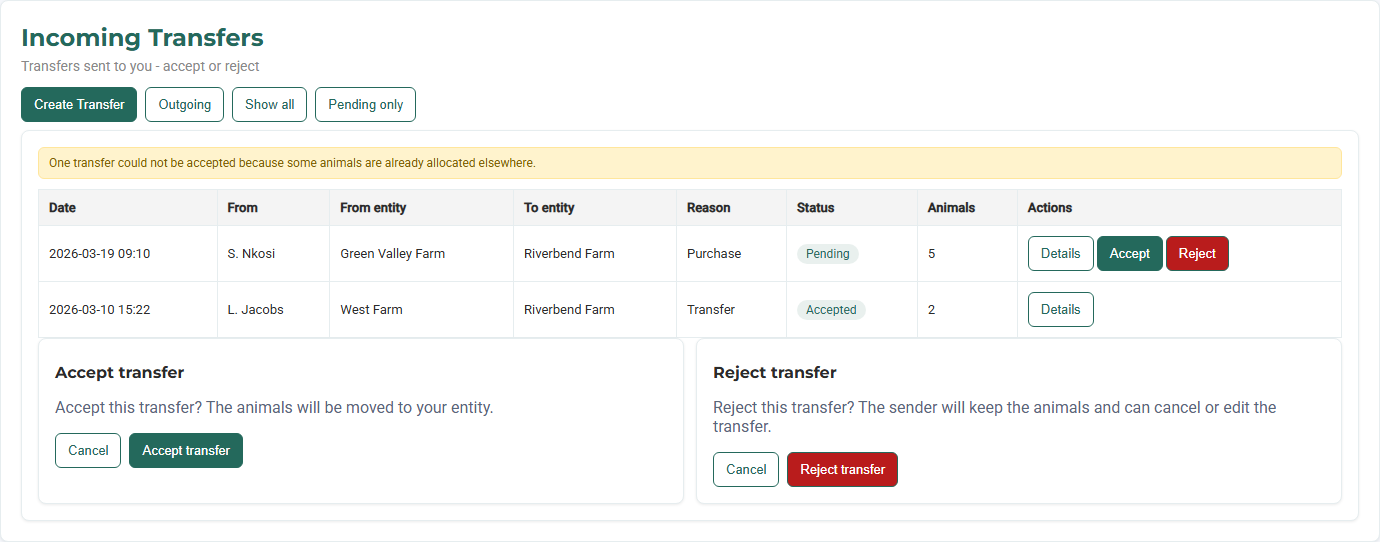Confirm with Accept transfer button

pos(186,450)
